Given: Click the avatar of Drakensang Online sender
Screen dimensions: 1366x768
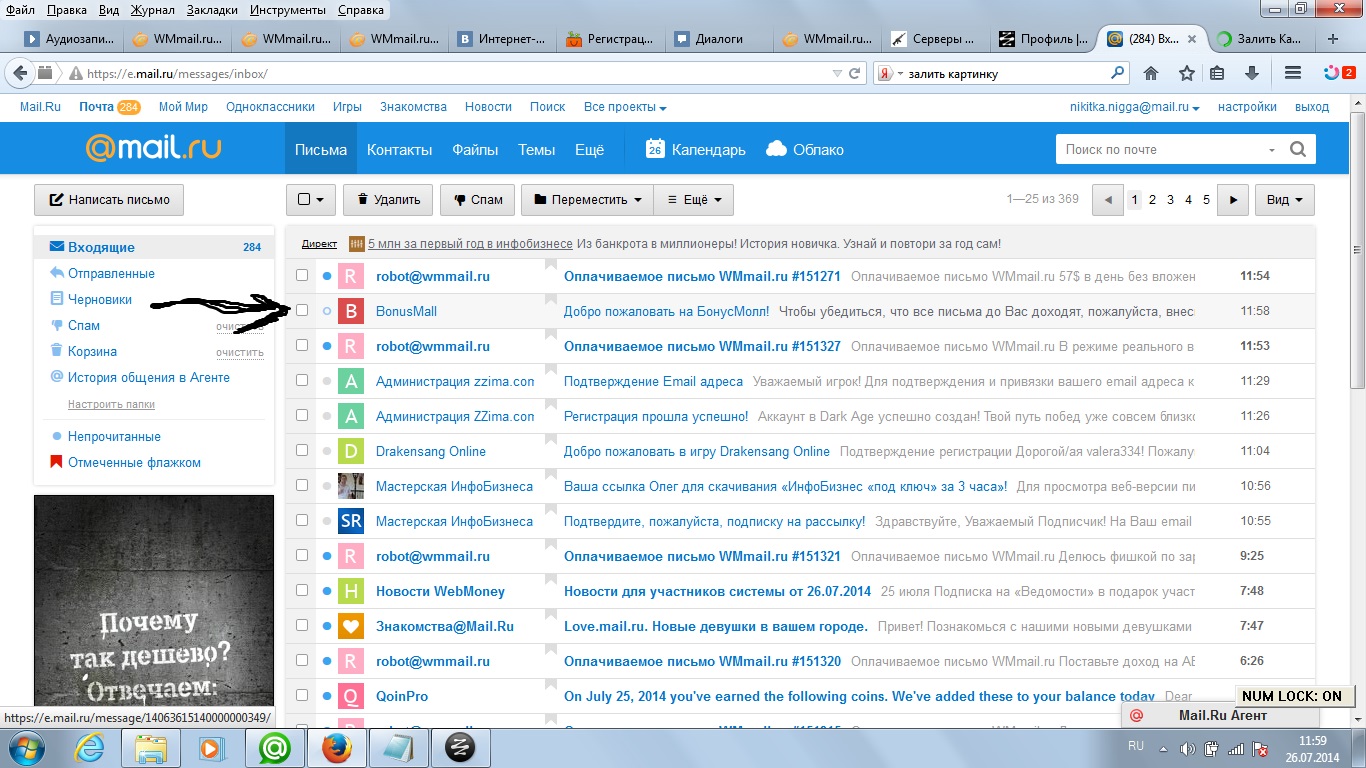Looking at the screenshot, I should coord(351,451).
